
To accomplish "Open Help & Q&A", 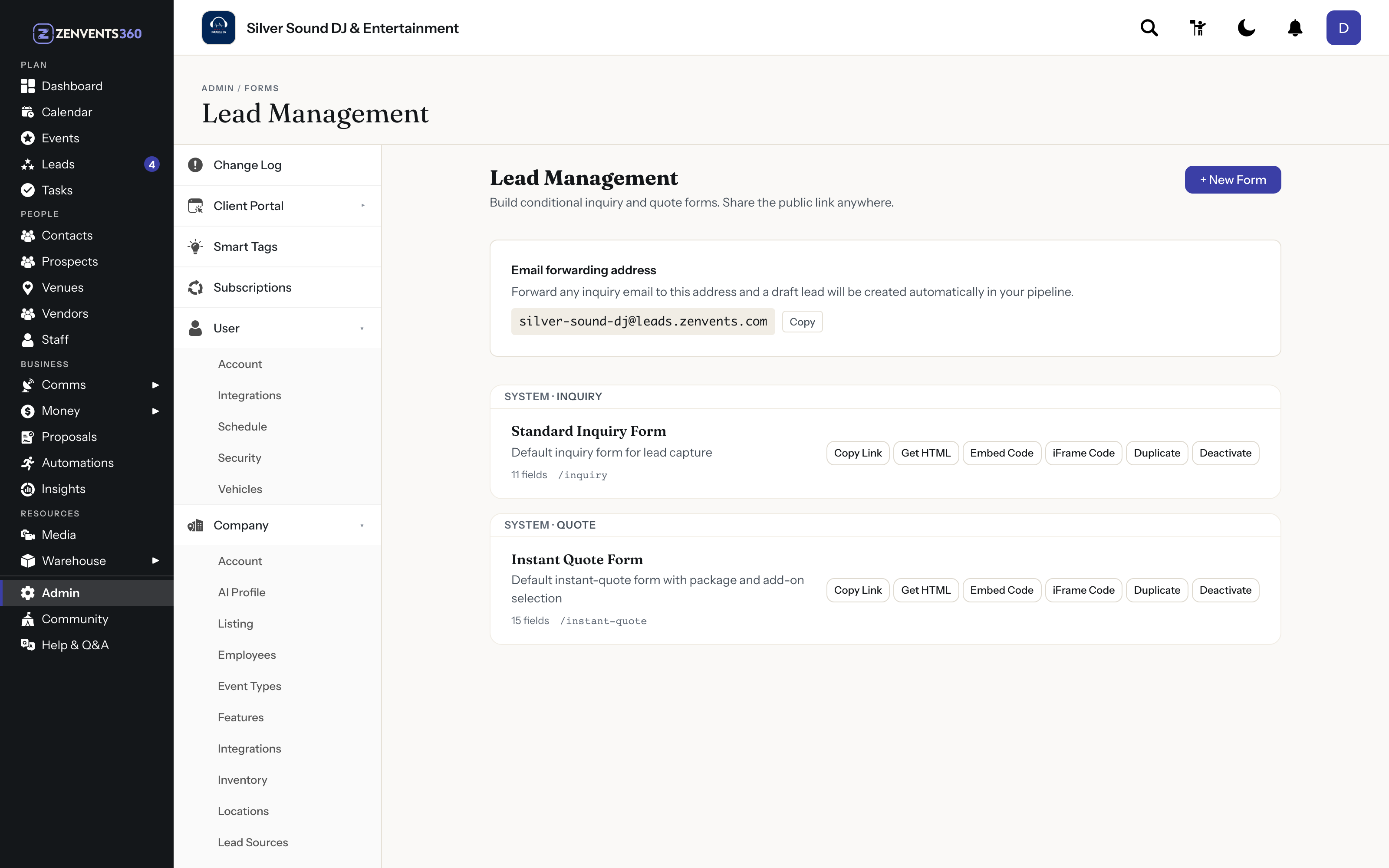I will point(87,644).
